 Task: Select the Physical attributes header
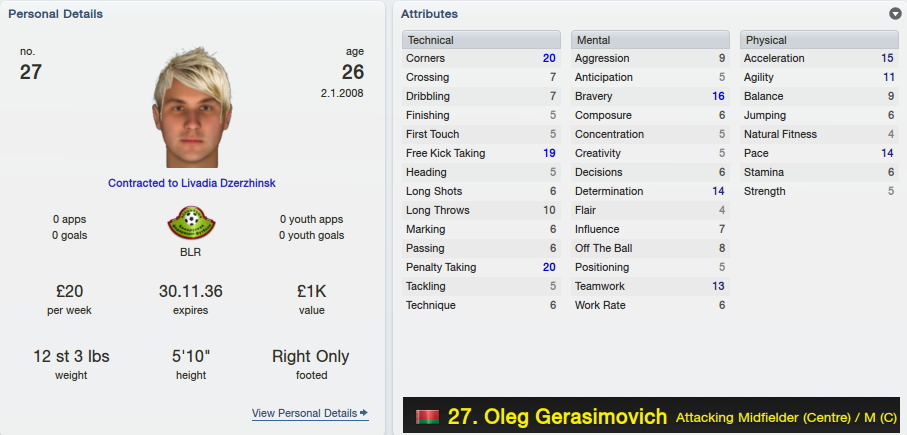[819, 40]
